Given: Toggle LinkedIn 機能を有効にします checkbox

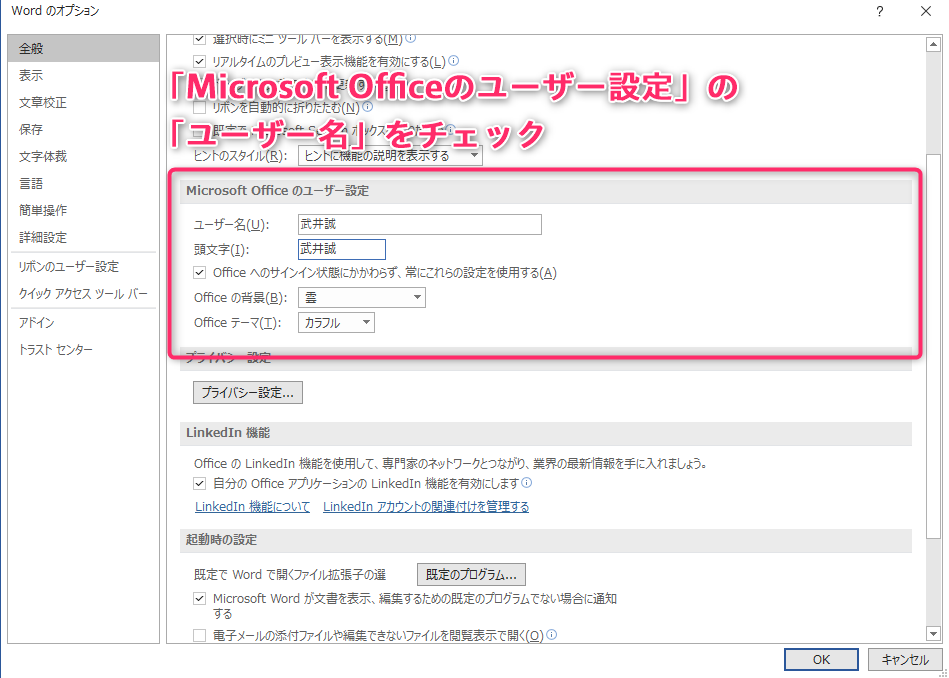Looking at the screenshot, I should 199,483.
